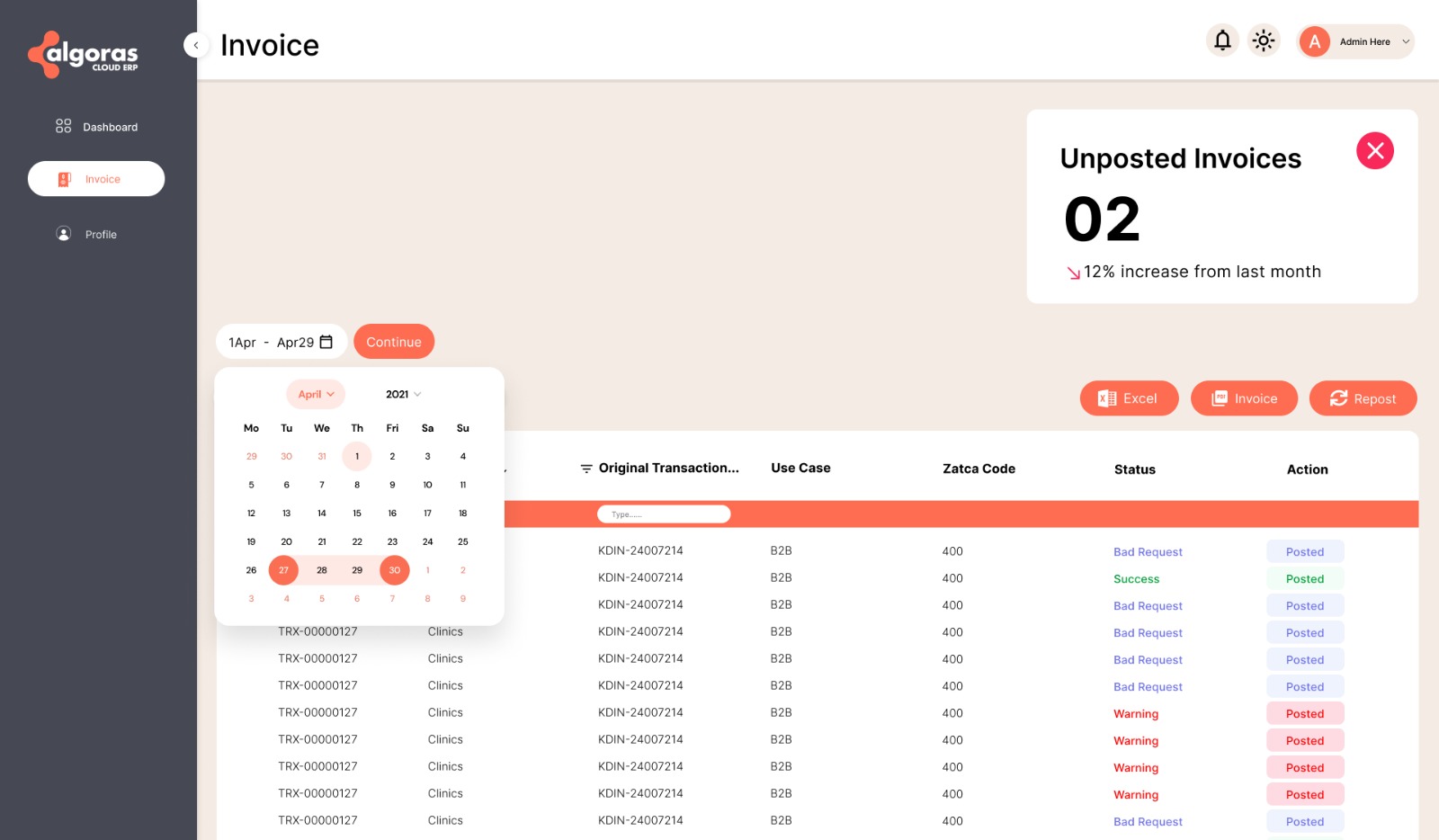1439x840 pixels.
Task: Select day 30 in the calendar
Action: pyautogui.click(x=394, y=570)
